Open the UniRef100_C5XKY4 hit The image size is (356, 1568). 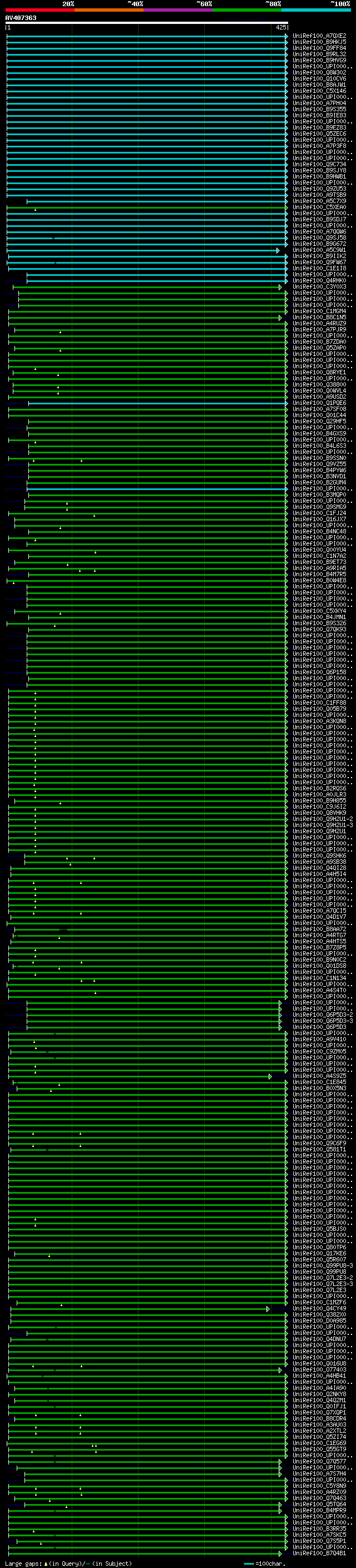pyautogui.click(x=319, y=611)
